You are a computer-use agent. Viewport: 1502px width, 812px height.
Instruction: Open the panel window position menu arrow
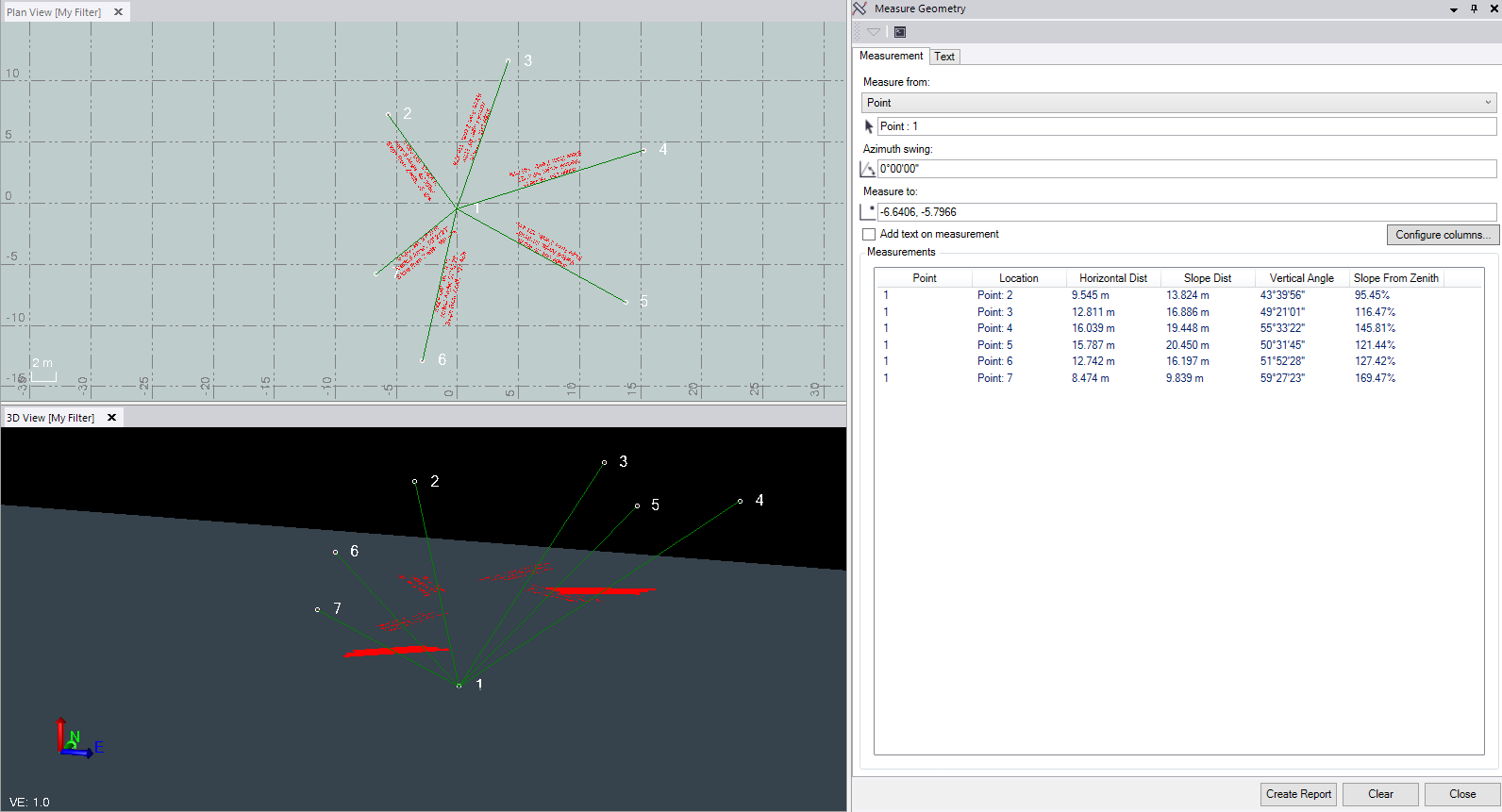click(1454, 9)
